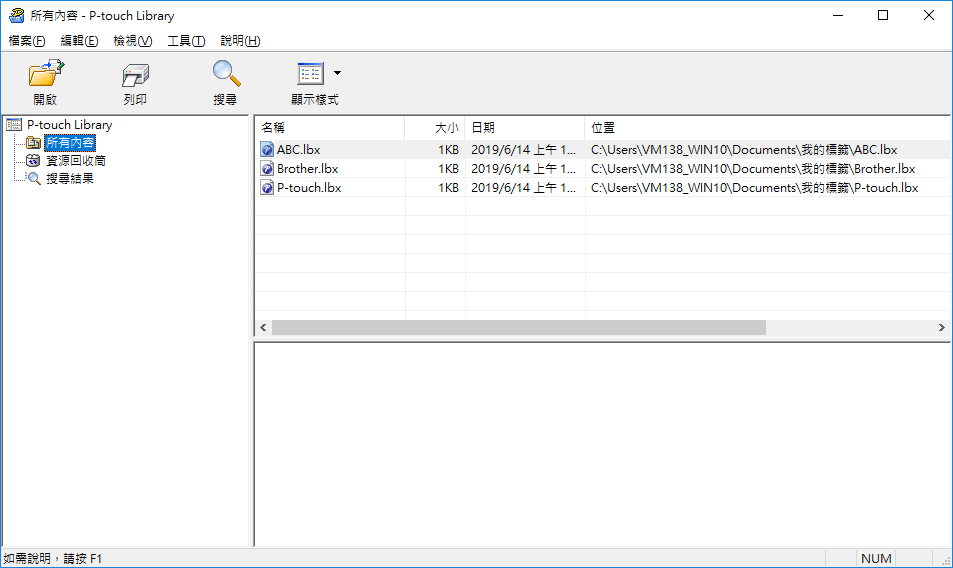This screenshot has width=953, height=568.
Task: Click the Search (搜尋) magnifier toolbar icon
Action: [x=226, y=74]
